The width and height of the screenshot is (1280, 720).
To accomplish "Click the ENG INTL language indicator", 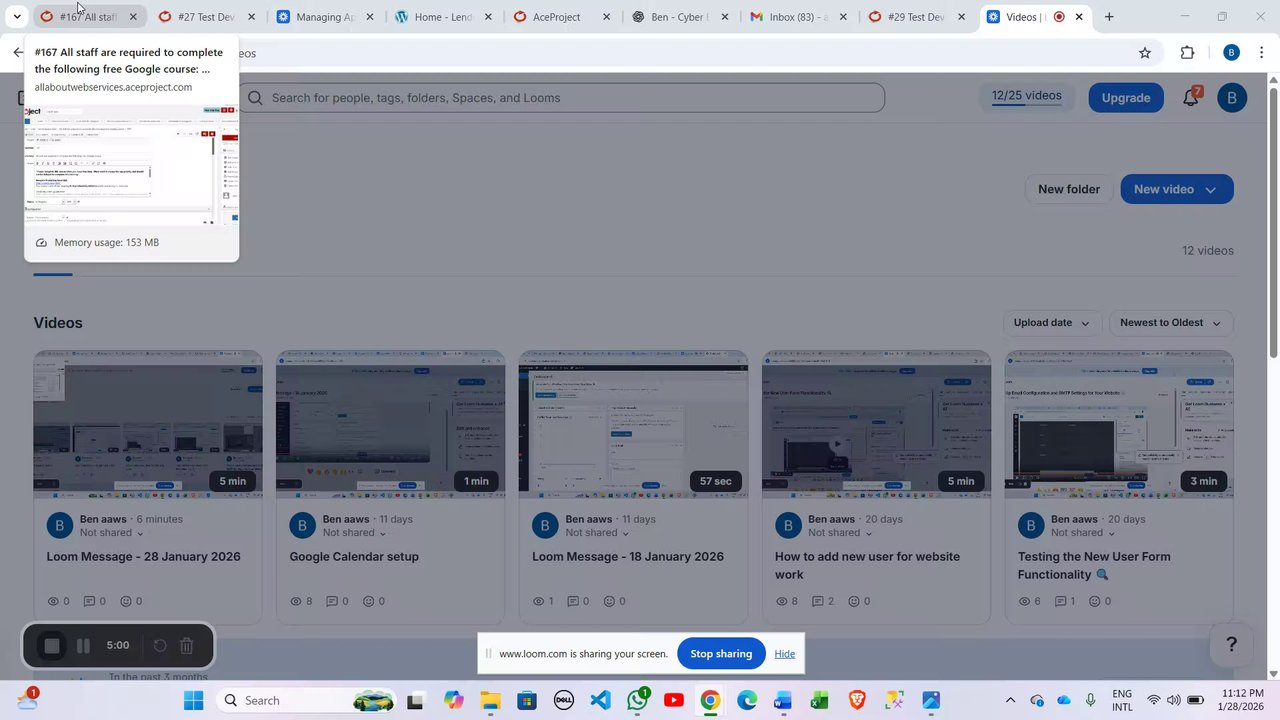I will click(1122, 700).
